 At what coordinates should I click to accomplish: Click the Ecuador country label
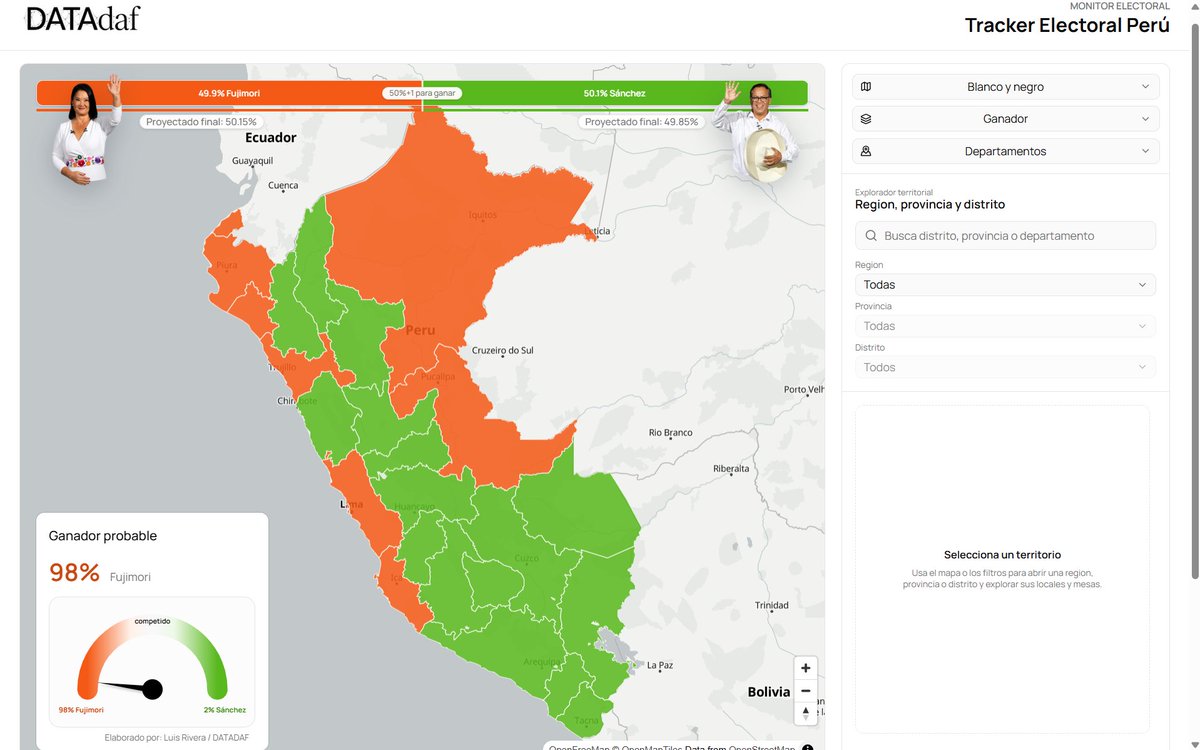pyautogui.click(x=271, y=138)
